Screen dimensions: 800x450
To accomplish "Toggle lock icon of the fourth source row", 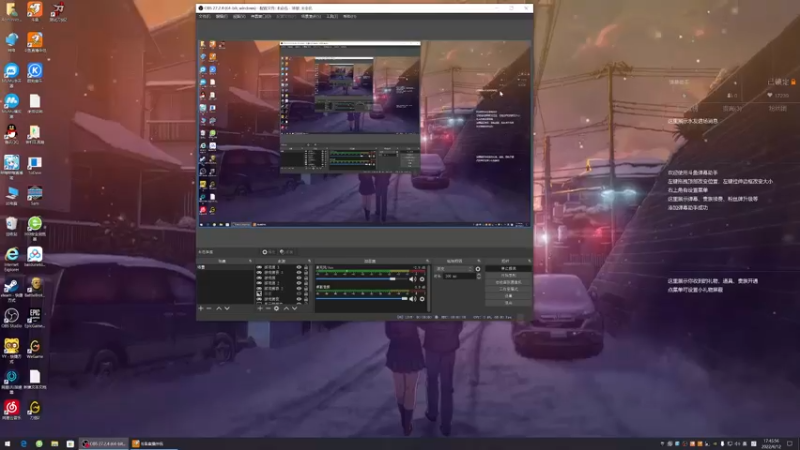I will point(306,283).
